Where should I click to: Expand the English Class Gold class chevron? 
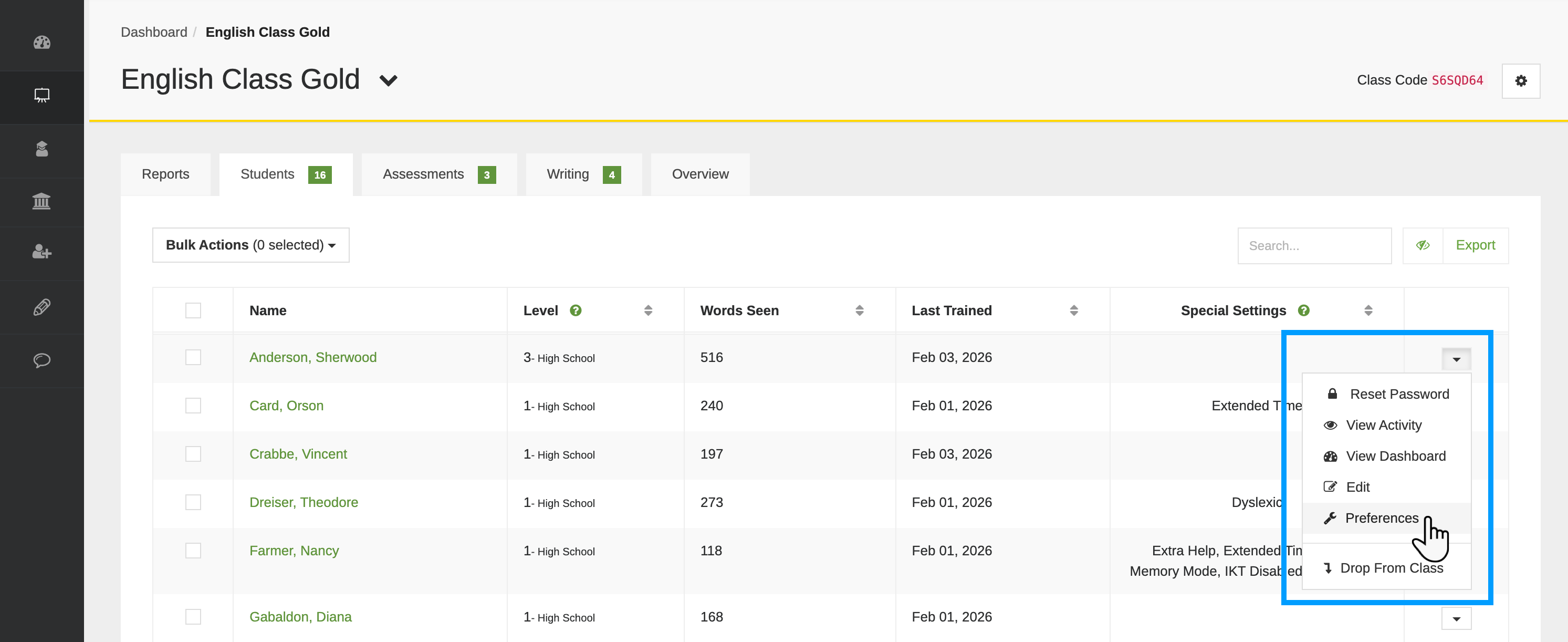pos(389,81)
